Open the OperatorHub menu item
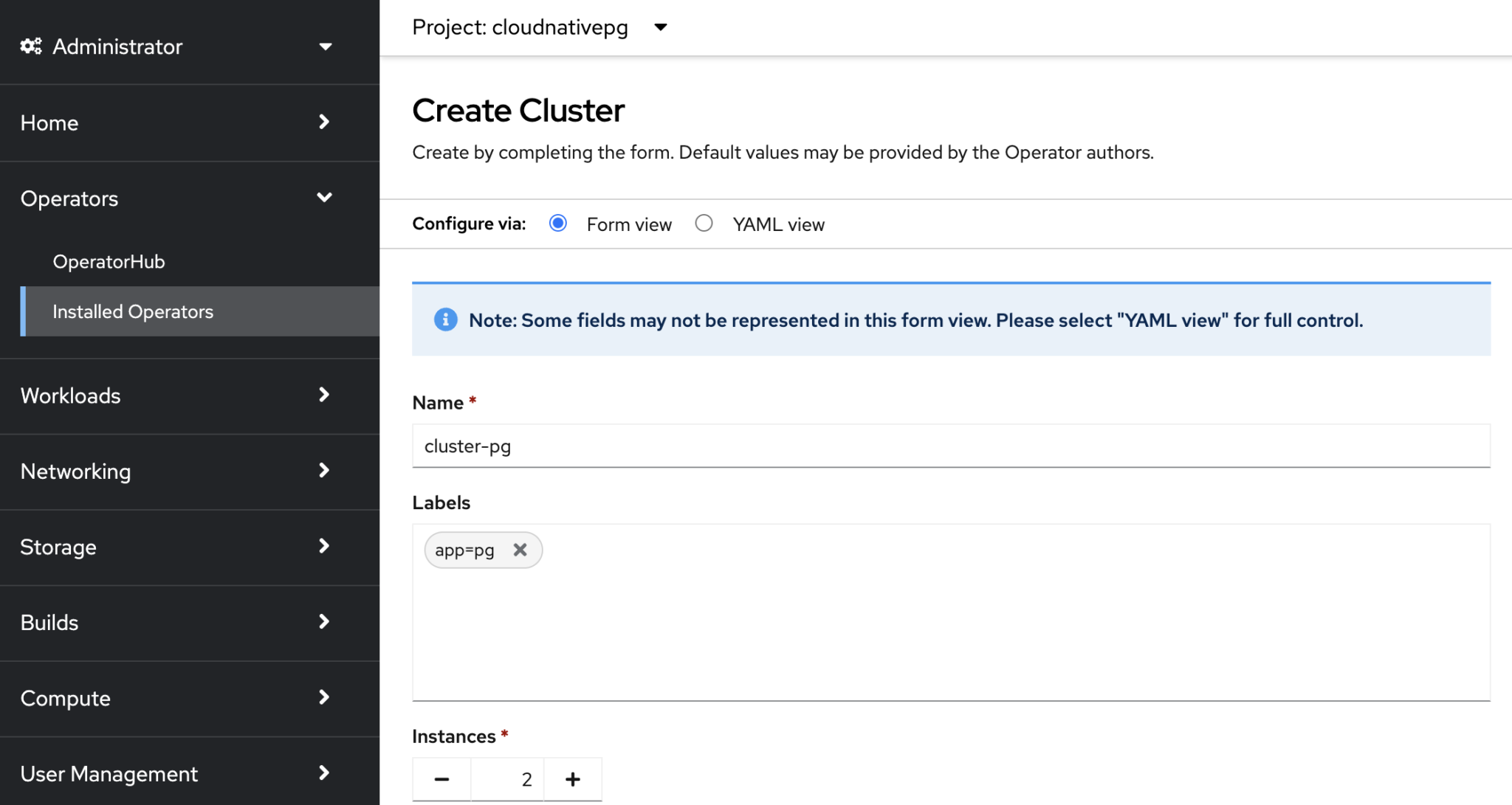Viewport: 1512px width, 805px height. (109, 261)
